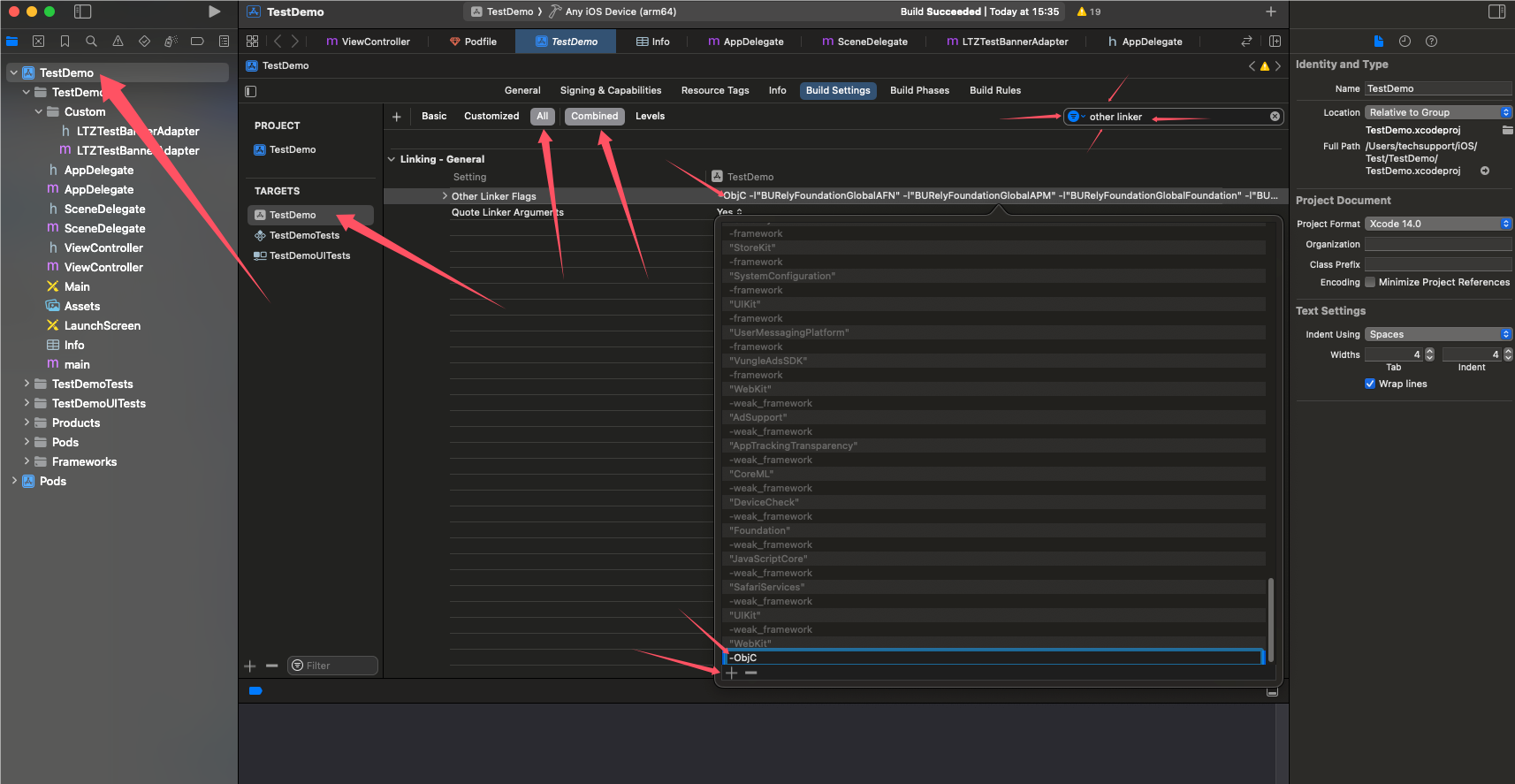Open the Build Rules tab
The image size is (1515, 784).
(x=994, y=90)
